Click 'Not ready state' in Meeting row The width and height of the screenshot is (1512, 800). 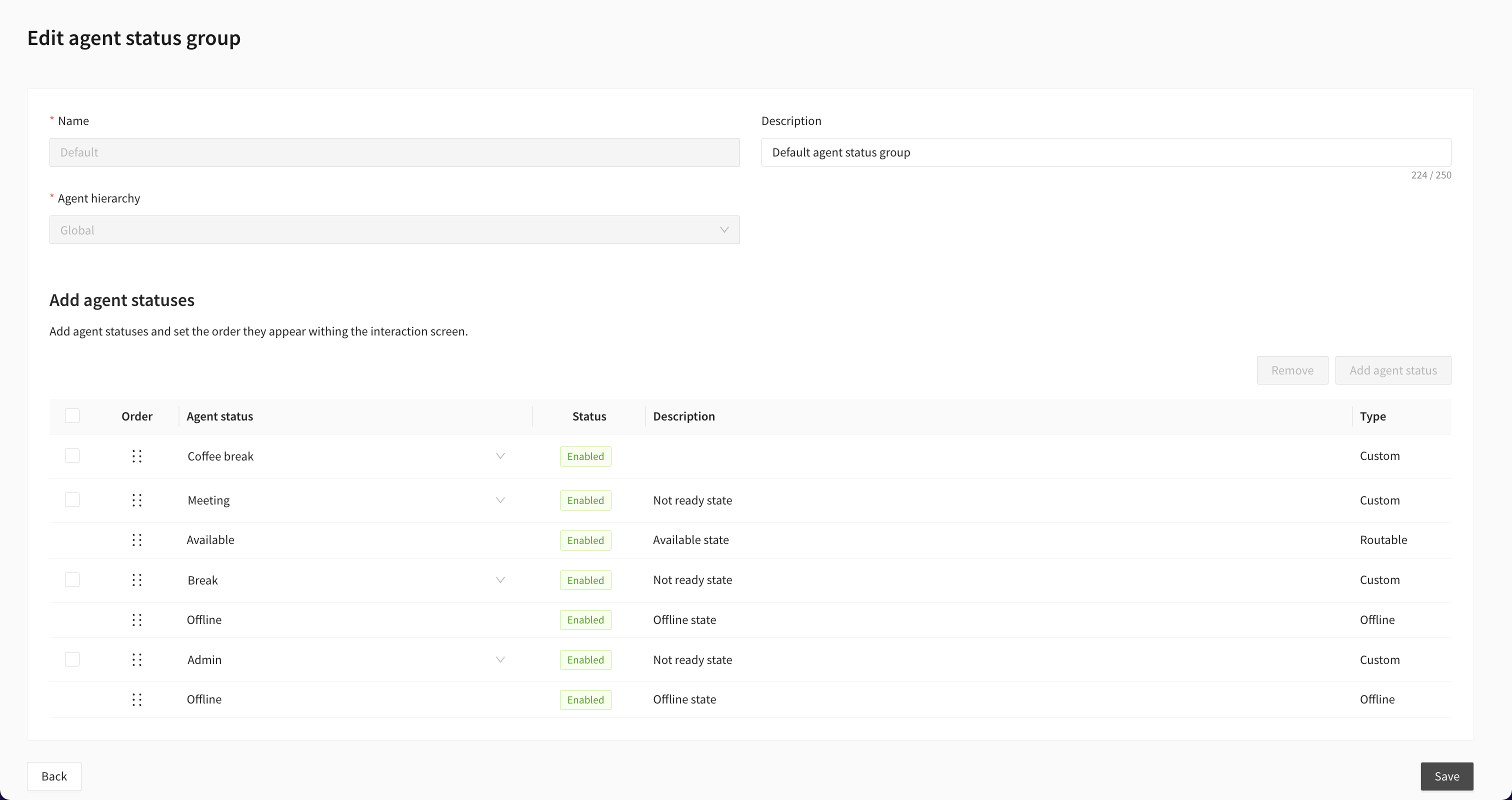[x=692, y=500]
